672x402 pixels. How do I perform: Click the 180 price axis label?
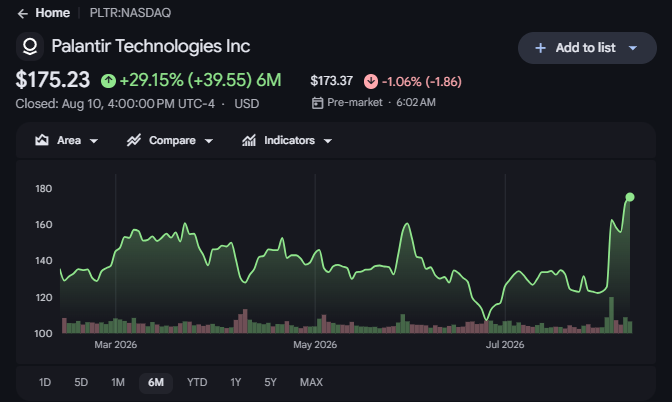[43, 189]
